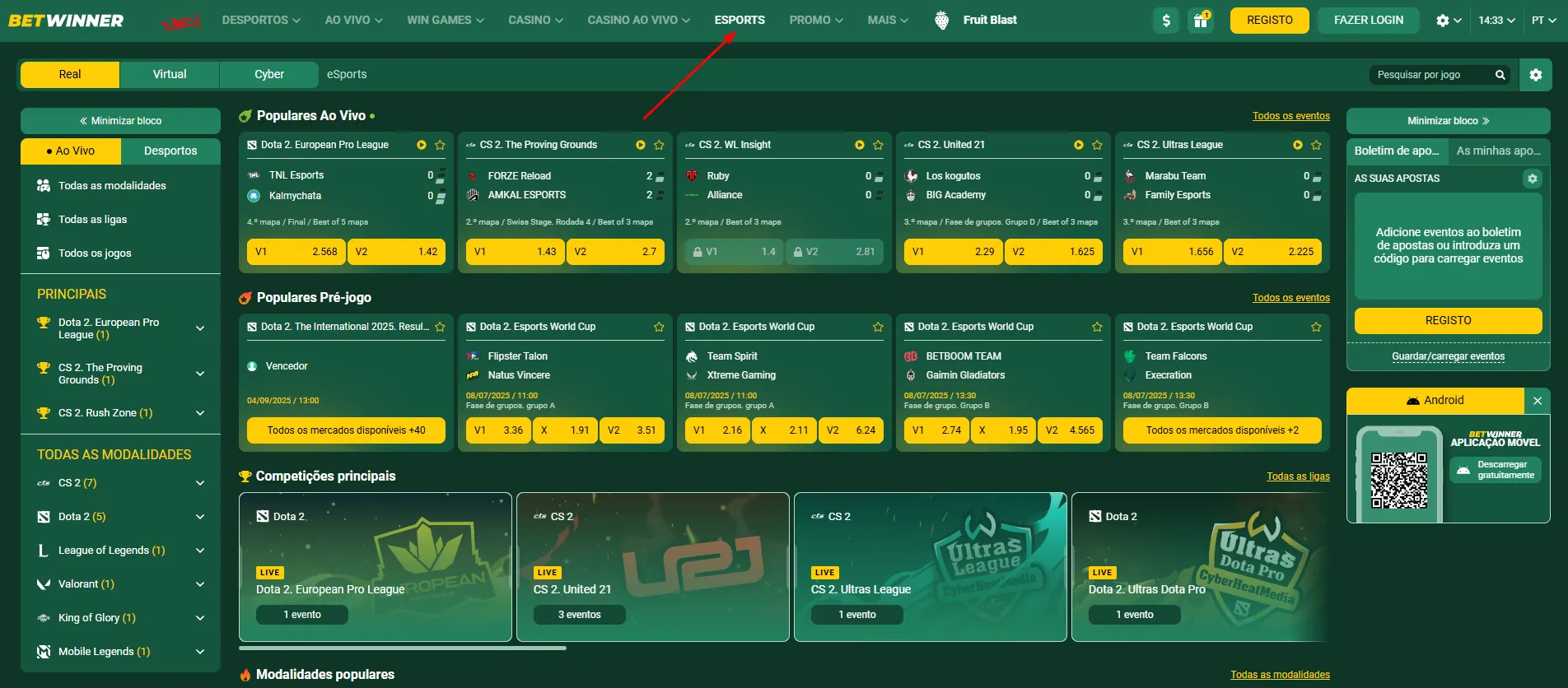1568x688 pixels.
Task: Click the Fruit Blast strawberry icon
Action: pyautogui.click(x=942, y=21)
